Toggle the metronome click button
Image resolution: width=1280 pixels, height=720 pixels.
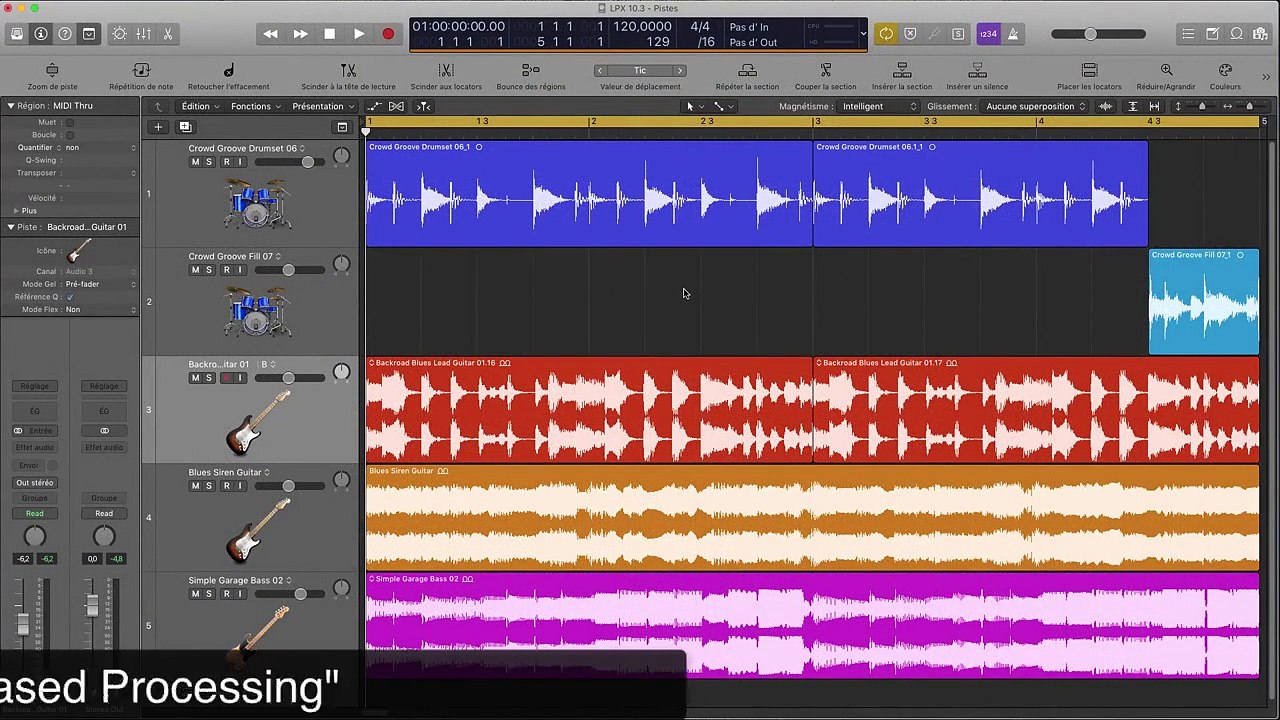coord(1012,34)
